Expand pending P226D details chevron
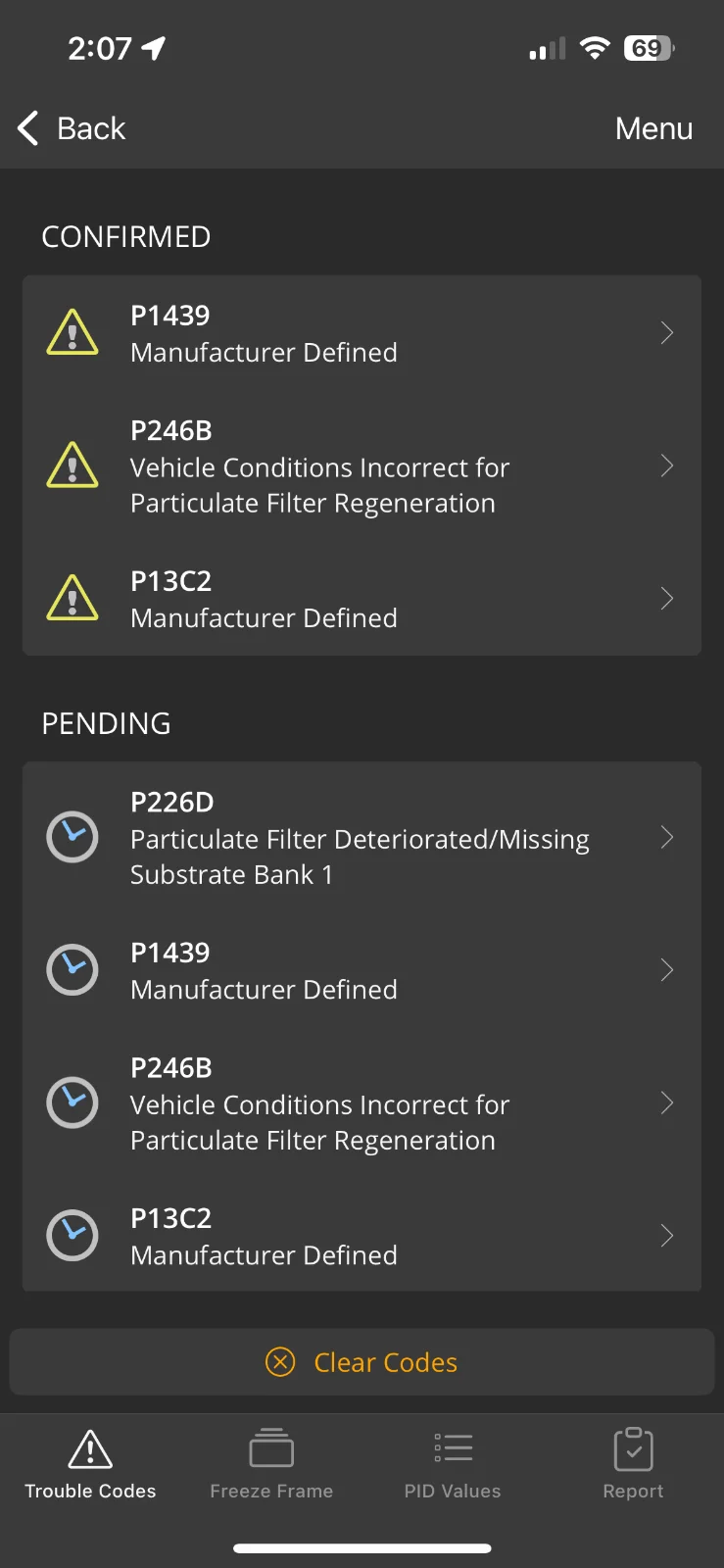This screenshot has height=1568, width=724. click(x=667, y=837)
